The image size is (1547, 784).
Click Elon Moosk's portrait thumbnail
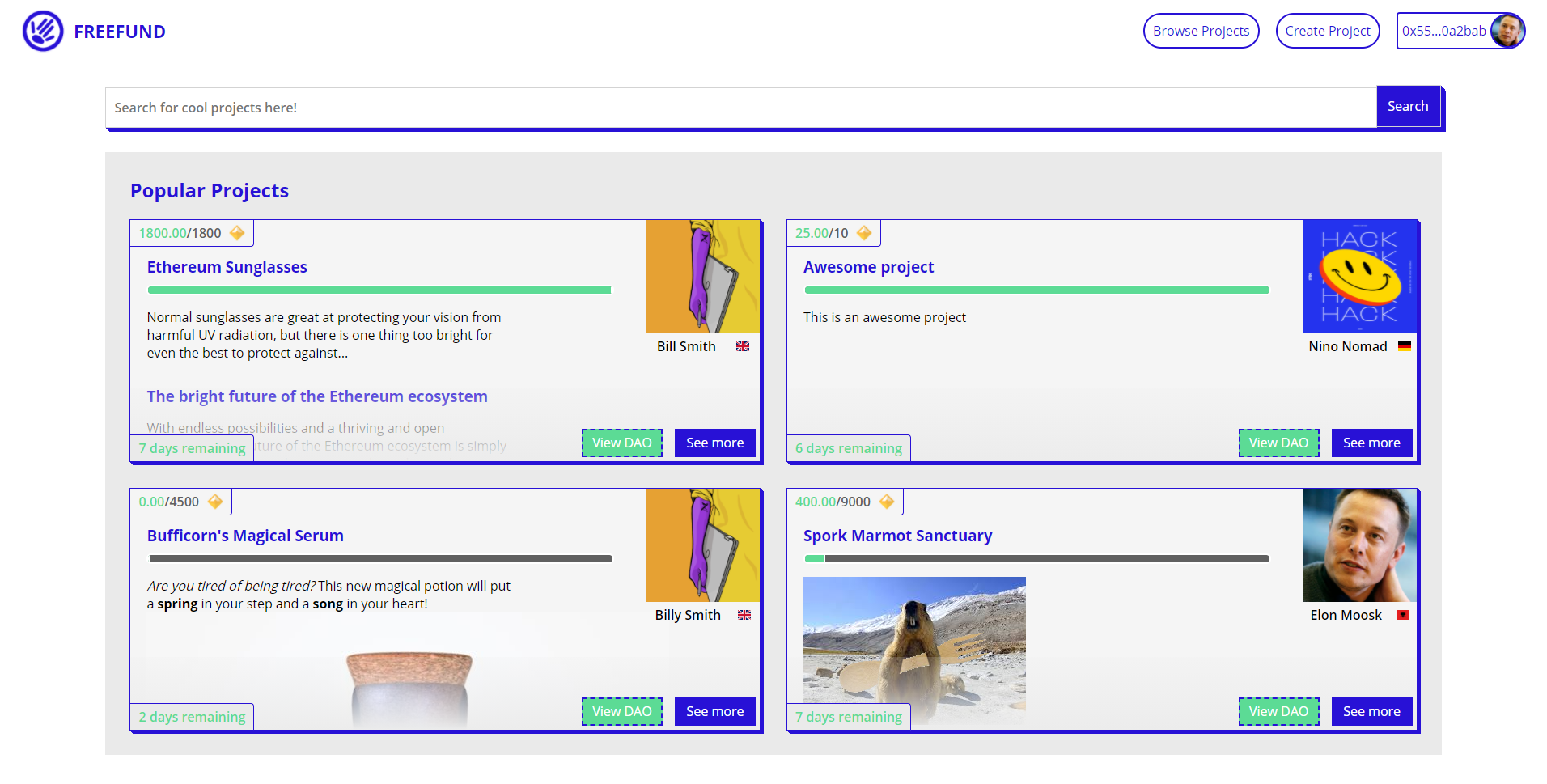click(x=1359, y=545)
